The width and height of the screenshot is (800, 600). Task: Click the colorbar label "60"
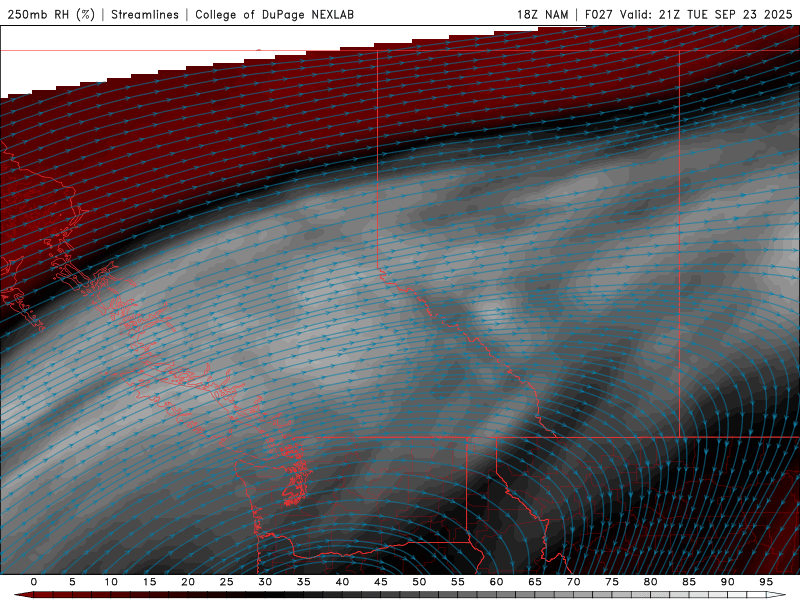coord(496,582)
